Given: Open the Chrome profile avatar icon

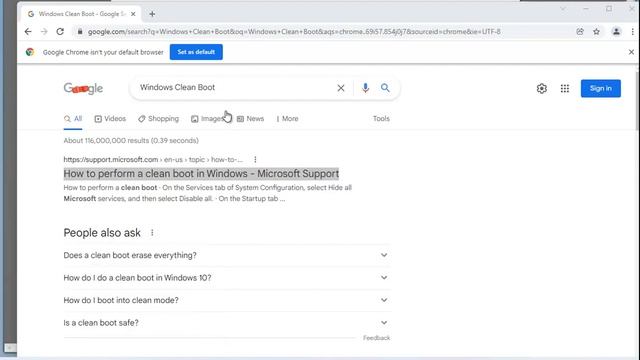Looking at the screenshot, I should click(x=616, y=31).
